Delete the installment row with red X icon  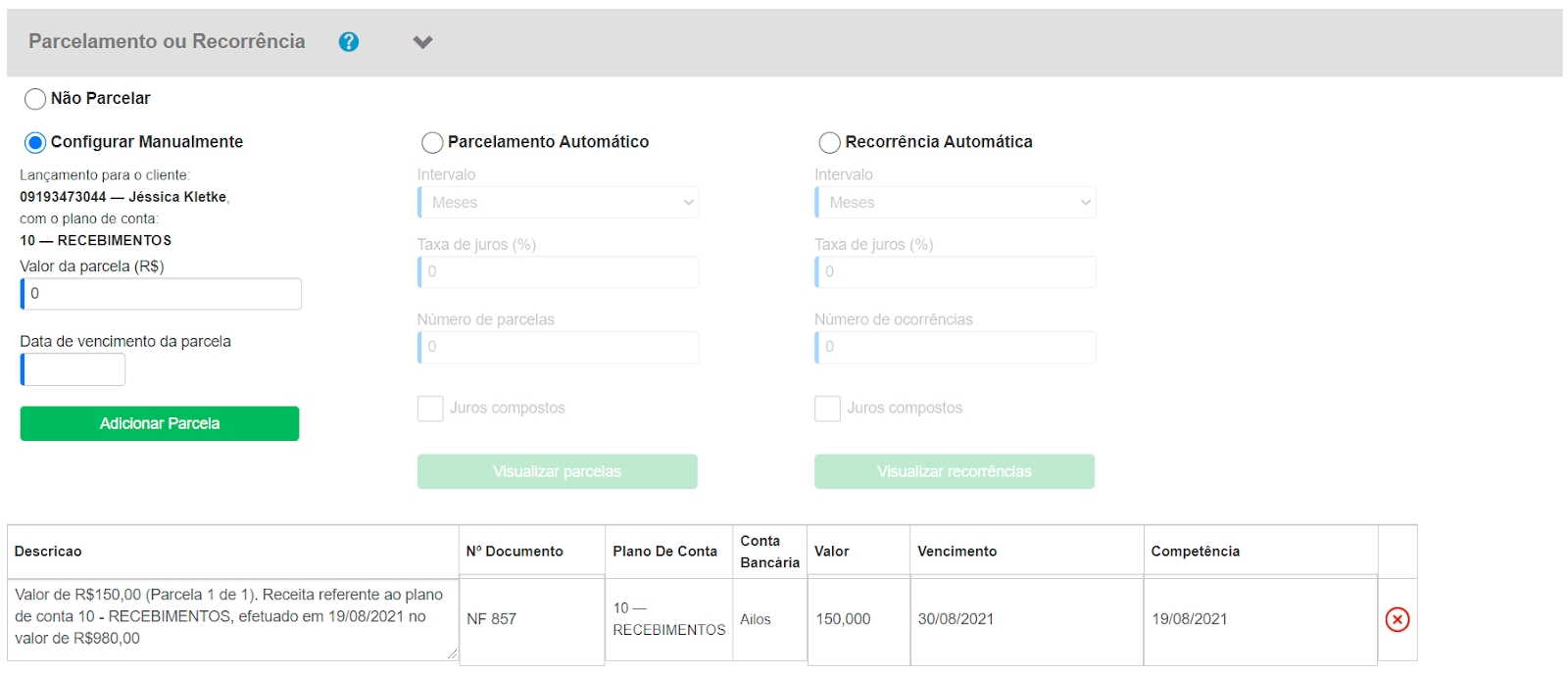[x=1396, y=619]
